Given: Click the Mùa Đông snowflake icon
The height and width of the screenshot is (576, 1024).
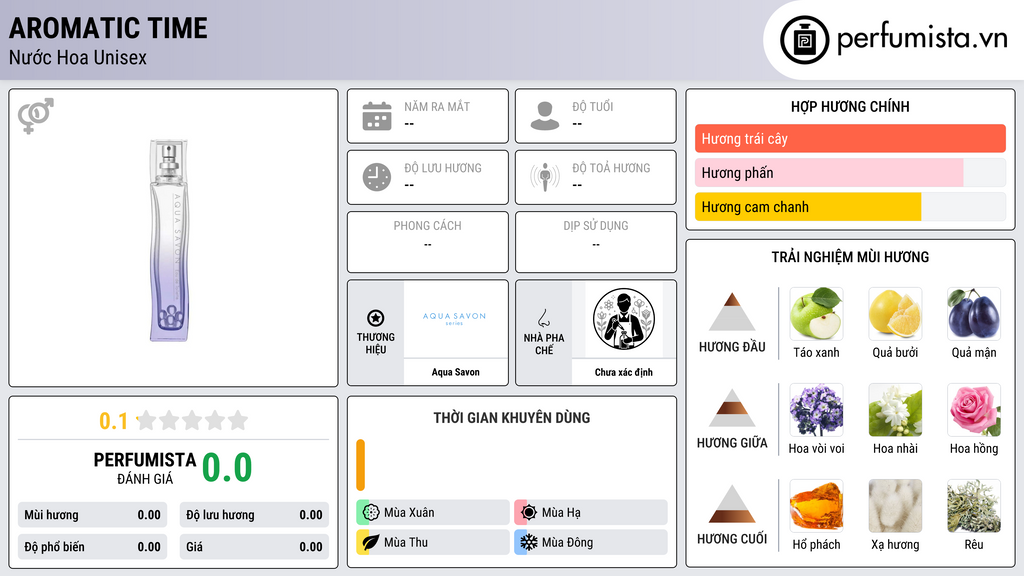Looking at the screenshot, I should click(x=529, y=542).
